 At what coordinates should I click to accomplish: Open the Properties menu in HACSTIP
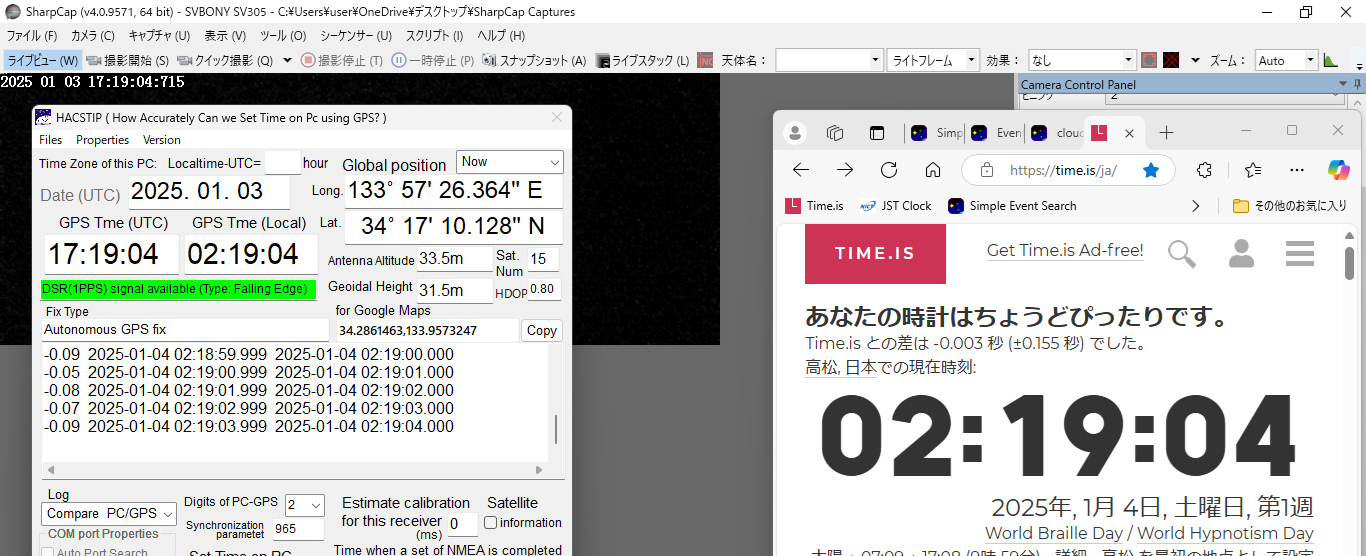coord(102,140)
